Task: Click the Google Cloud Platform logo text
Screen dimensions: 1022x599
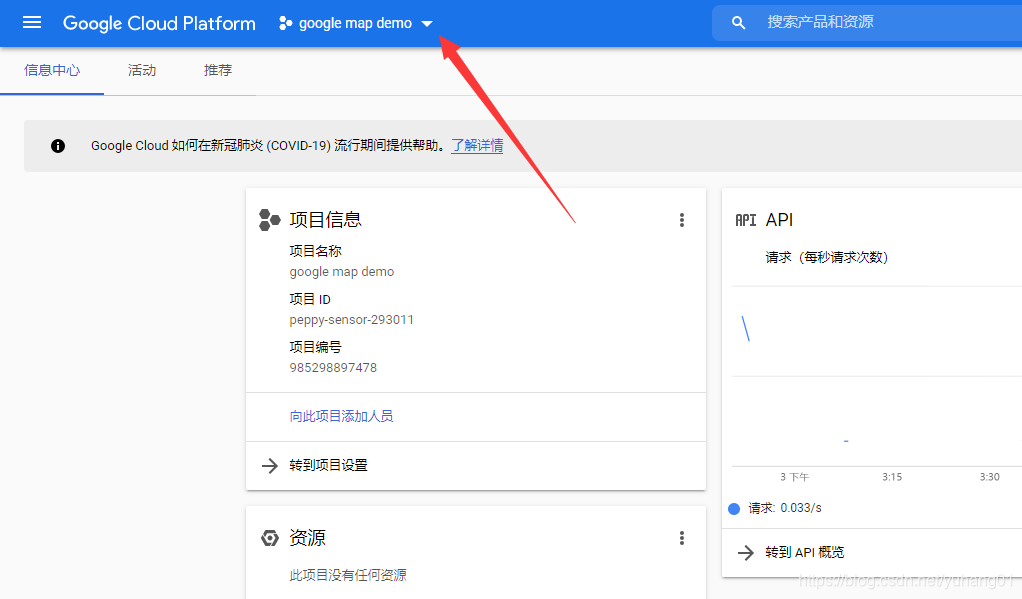Action: click(x=159, y=23)
